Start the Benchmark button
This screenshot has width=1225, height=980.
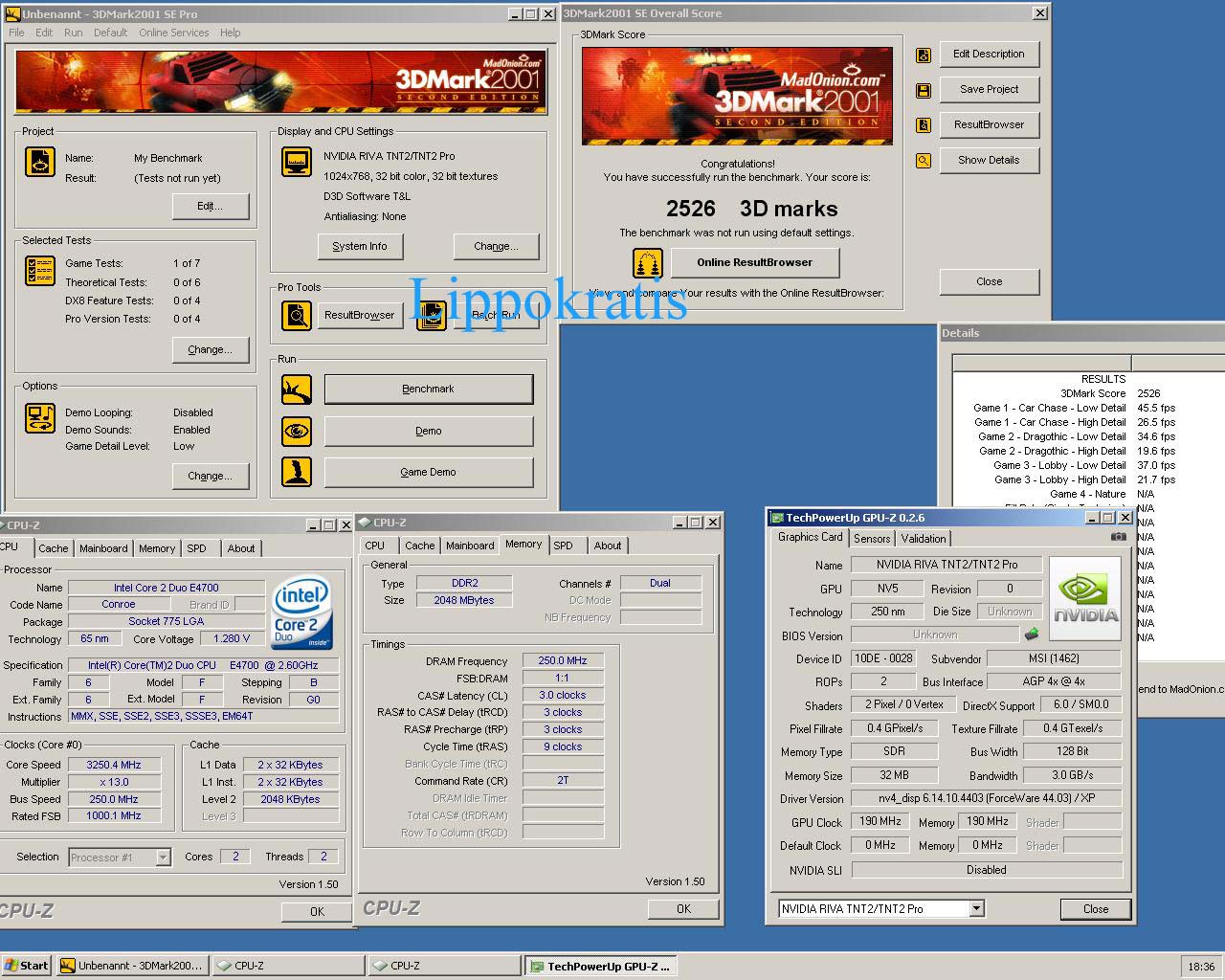428,389
